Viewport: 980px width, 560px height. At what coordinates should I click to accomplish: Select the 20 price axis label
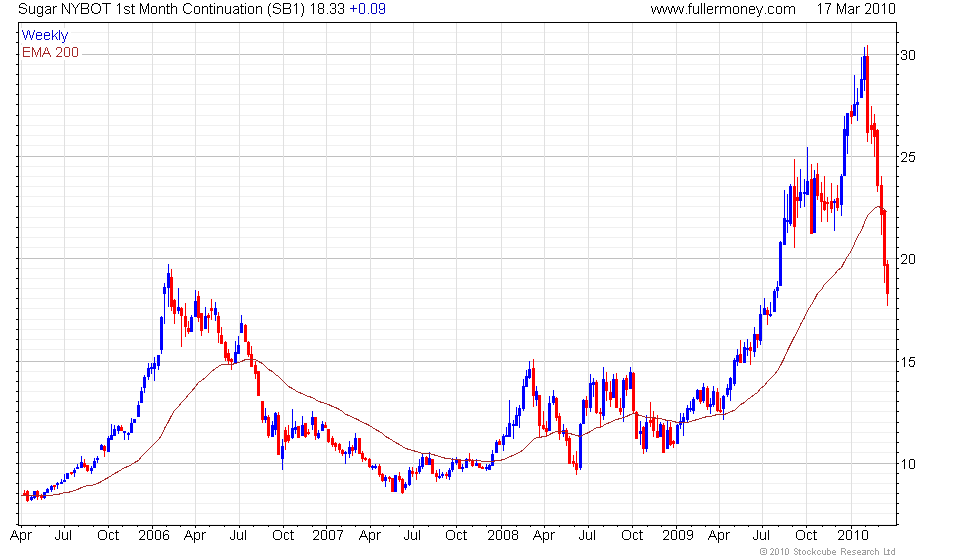908,259
